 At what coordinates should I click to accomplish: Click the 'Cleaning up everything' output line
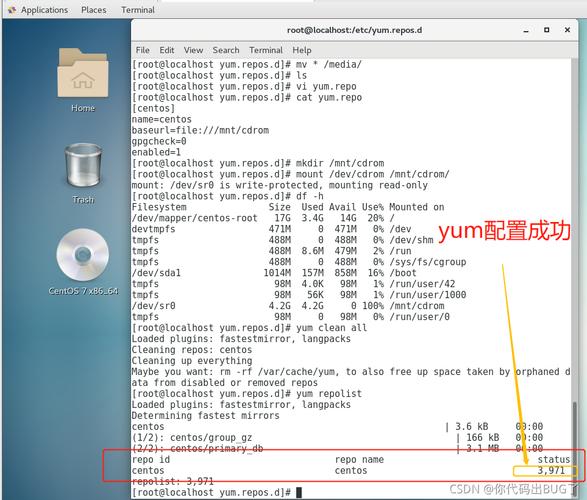point(192,361)
